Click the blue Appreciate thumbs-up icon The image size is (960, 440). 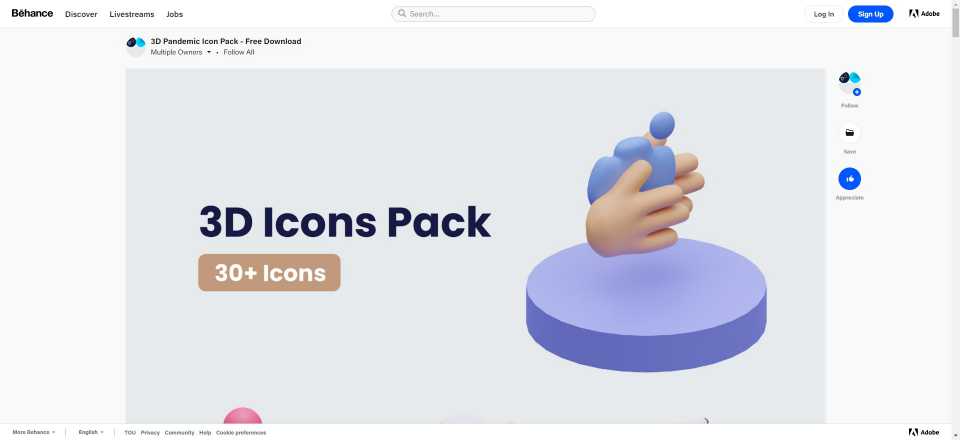pyautogui.click(x=849, y=179)
